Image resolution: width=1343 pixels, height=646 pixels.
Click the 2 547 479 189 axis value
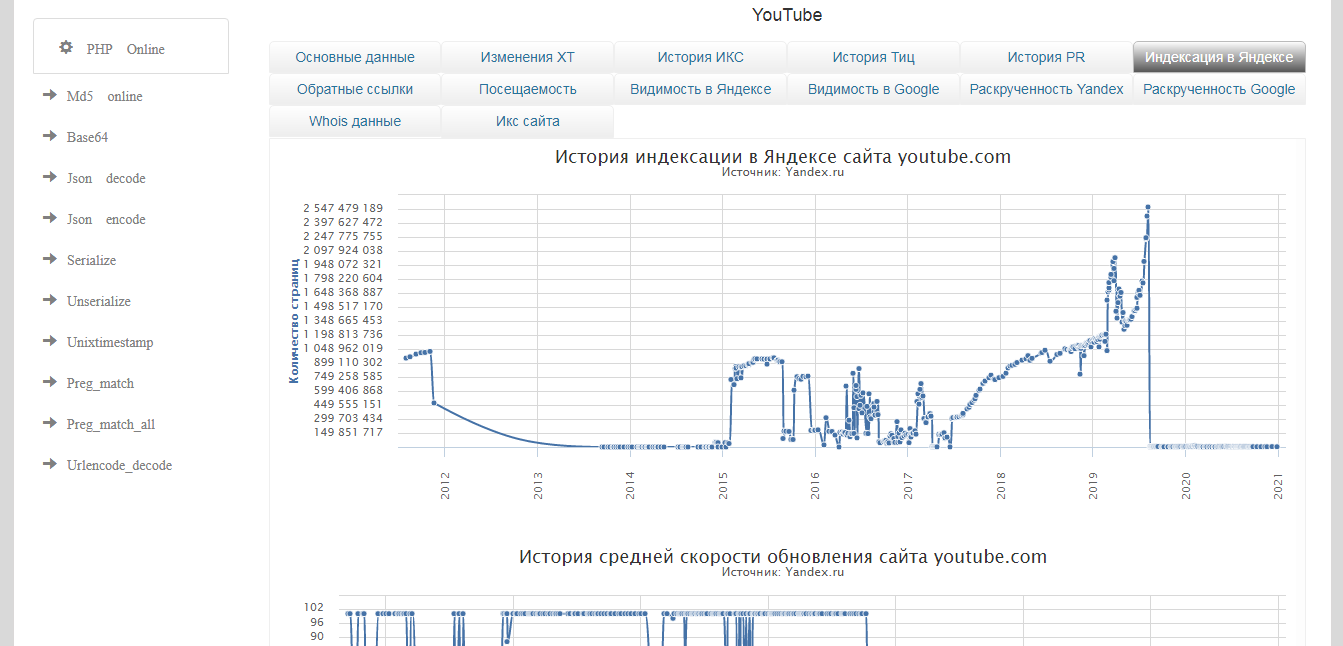pos(343,208)
